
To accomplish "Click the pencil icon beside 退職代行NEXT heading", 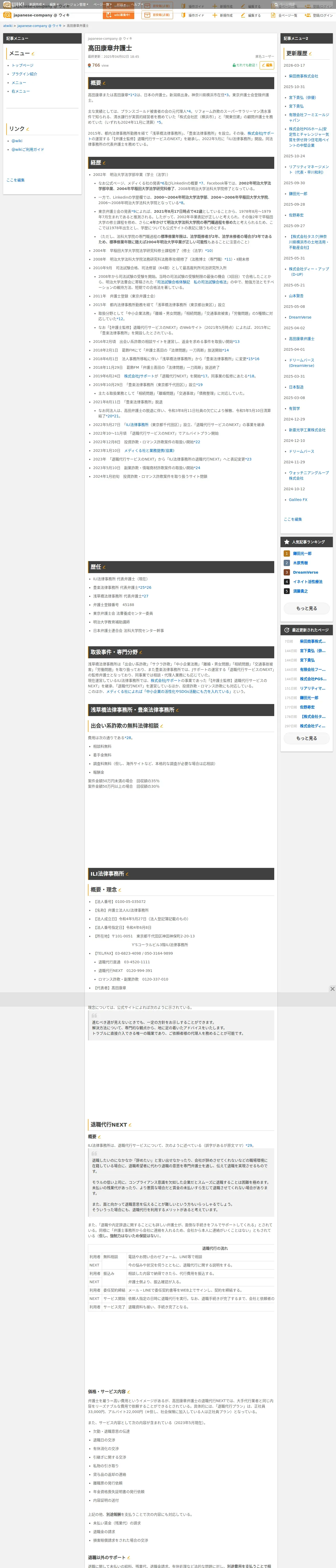I will click(x=130, y=1124).
